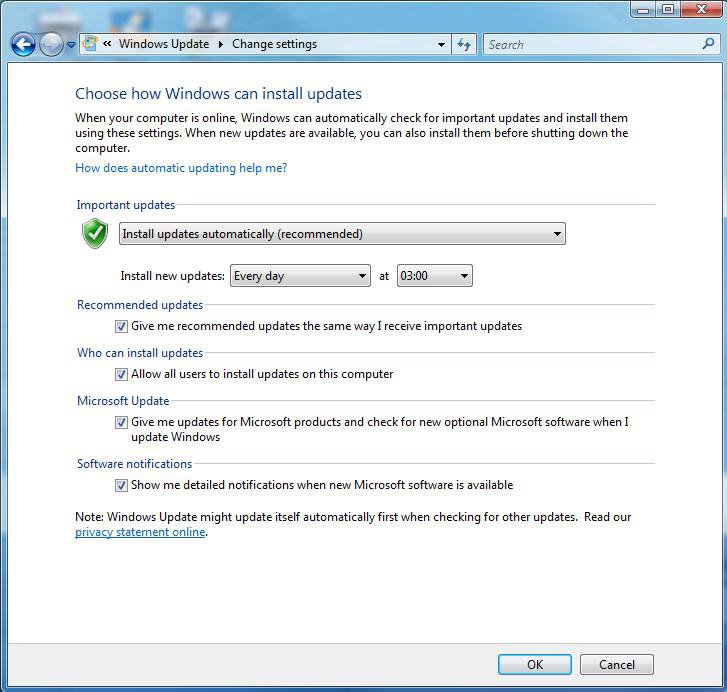Open the recent pages dropdown arrow
The width and height of the screenshot is (727, 692).
[71, 45]
